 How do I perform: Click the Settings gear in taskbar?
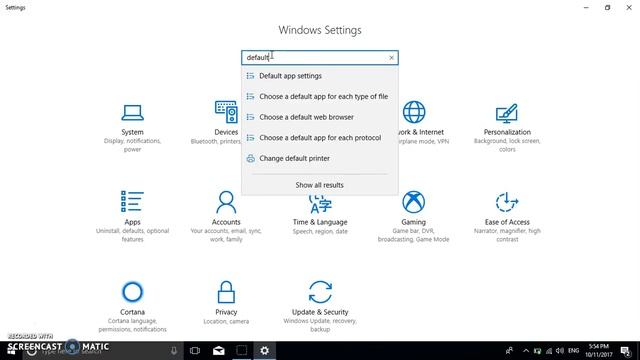(264, 351)
